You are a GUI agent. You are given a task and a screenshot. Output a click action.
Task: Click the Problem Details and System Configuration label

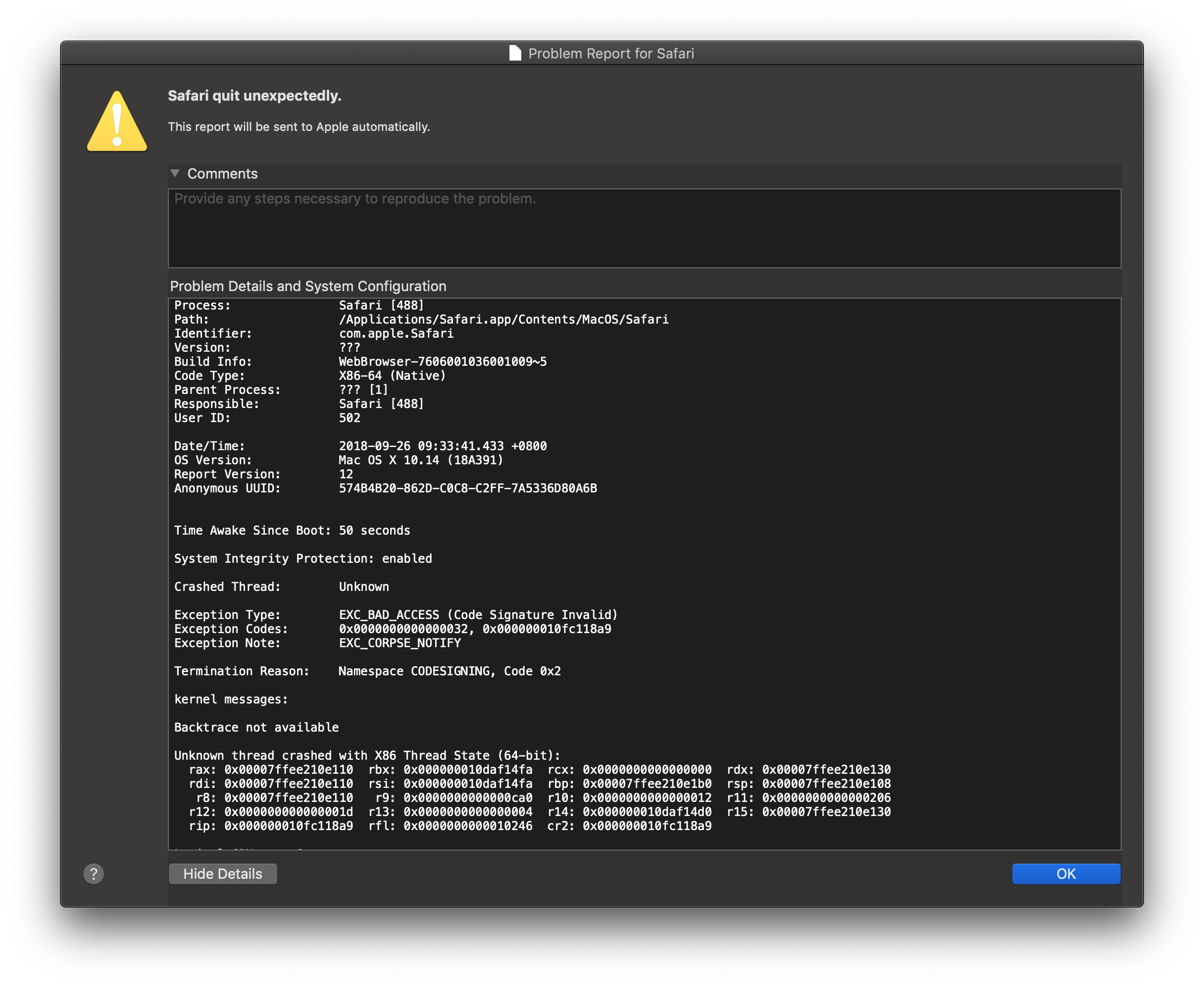pyautogui.click(x=307, y=286)
